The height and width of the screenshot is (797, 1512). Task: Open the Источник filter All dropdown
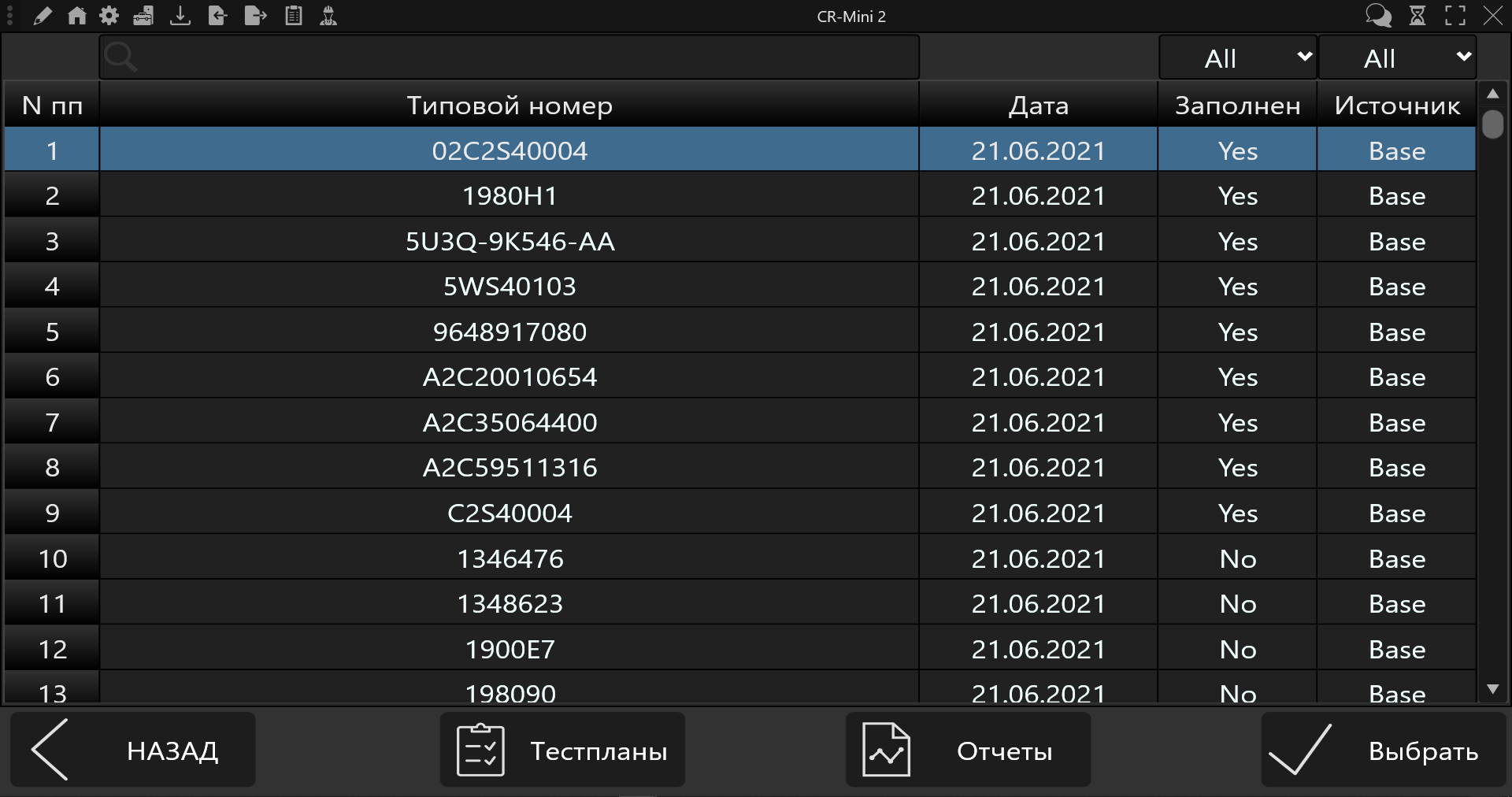click(1397, 57)
